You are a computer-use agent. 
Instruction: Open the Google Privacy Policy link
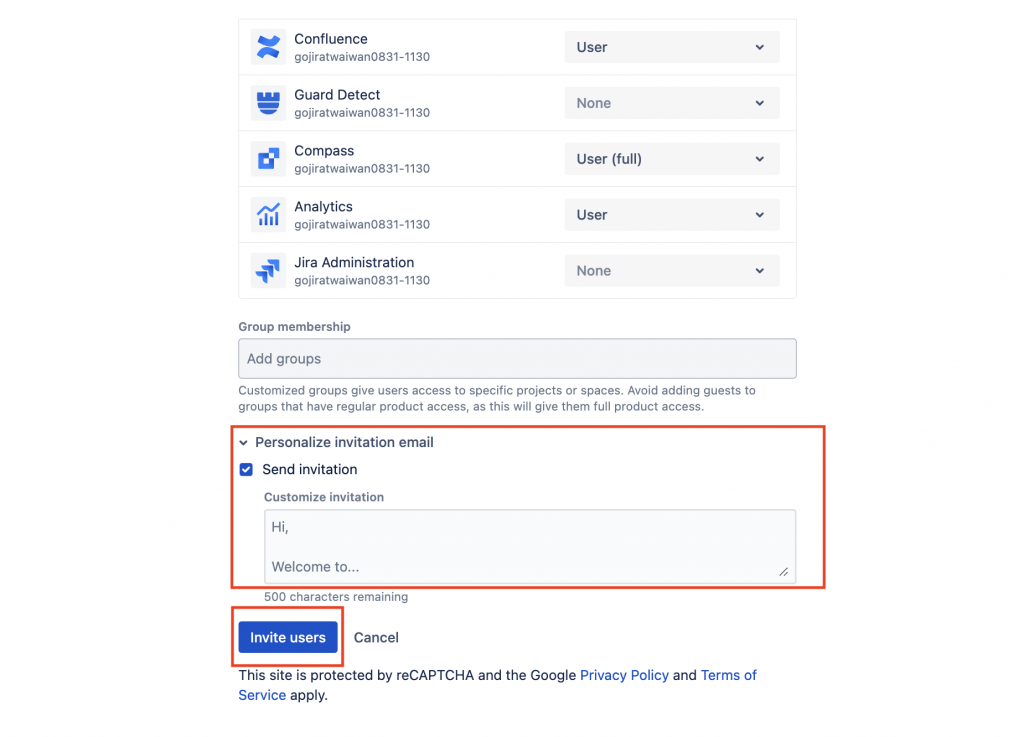tap(624, 675)
